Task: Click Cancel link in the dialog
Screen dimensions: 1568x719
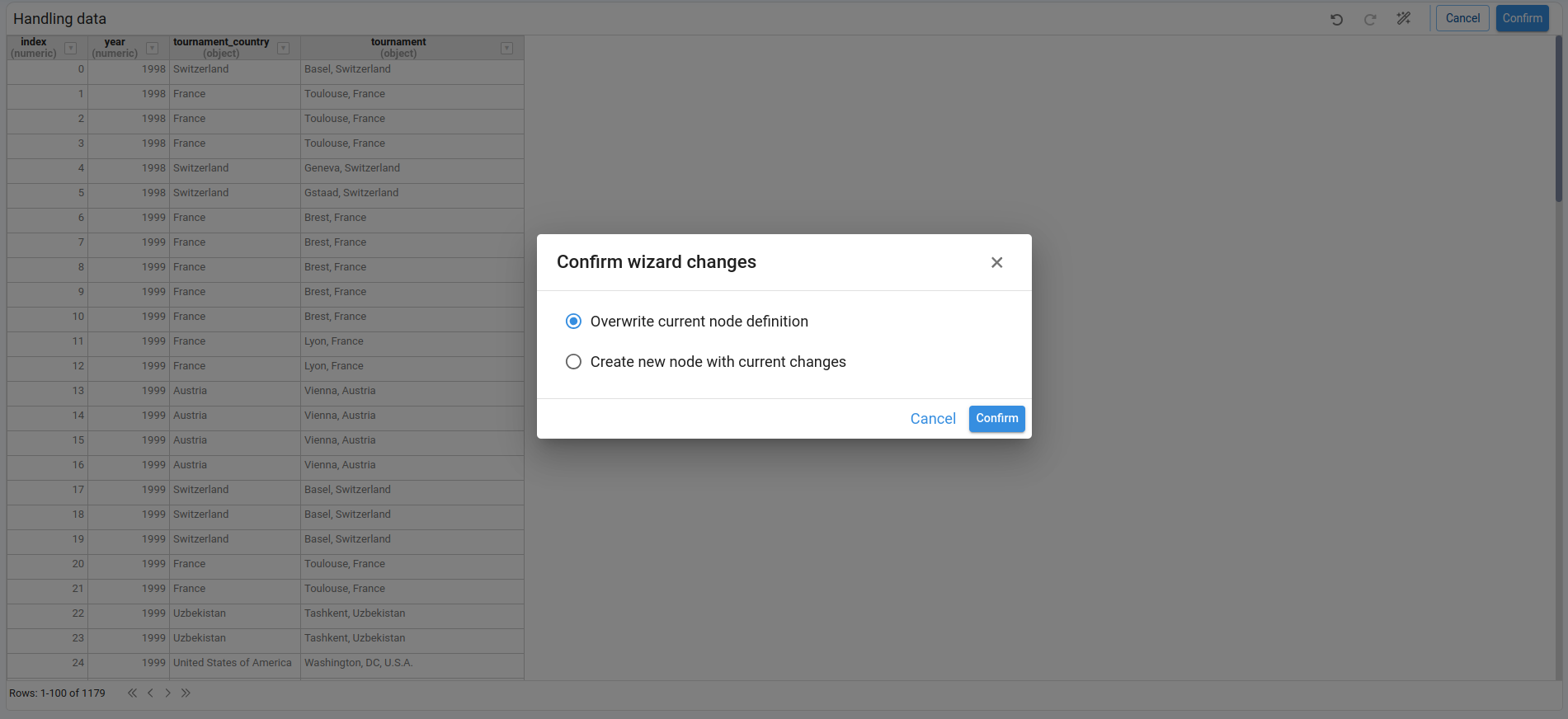Action: pos(932,419)
